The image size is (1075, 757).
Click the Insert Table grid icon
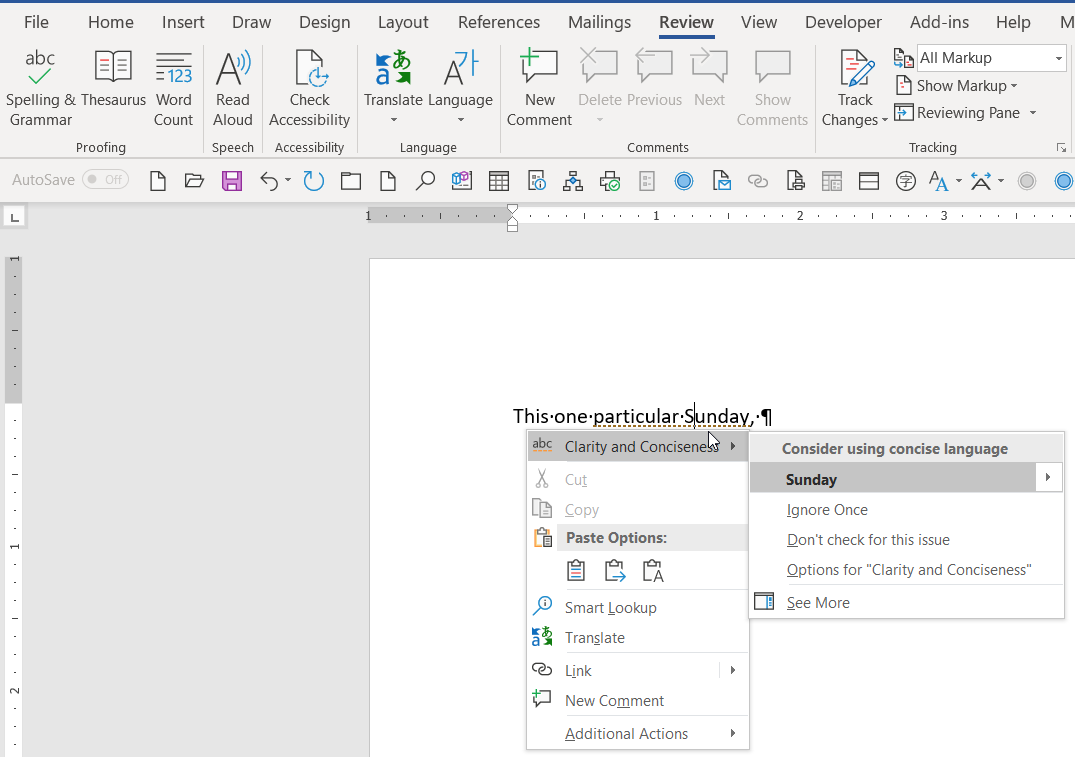[x=498, y=181]
